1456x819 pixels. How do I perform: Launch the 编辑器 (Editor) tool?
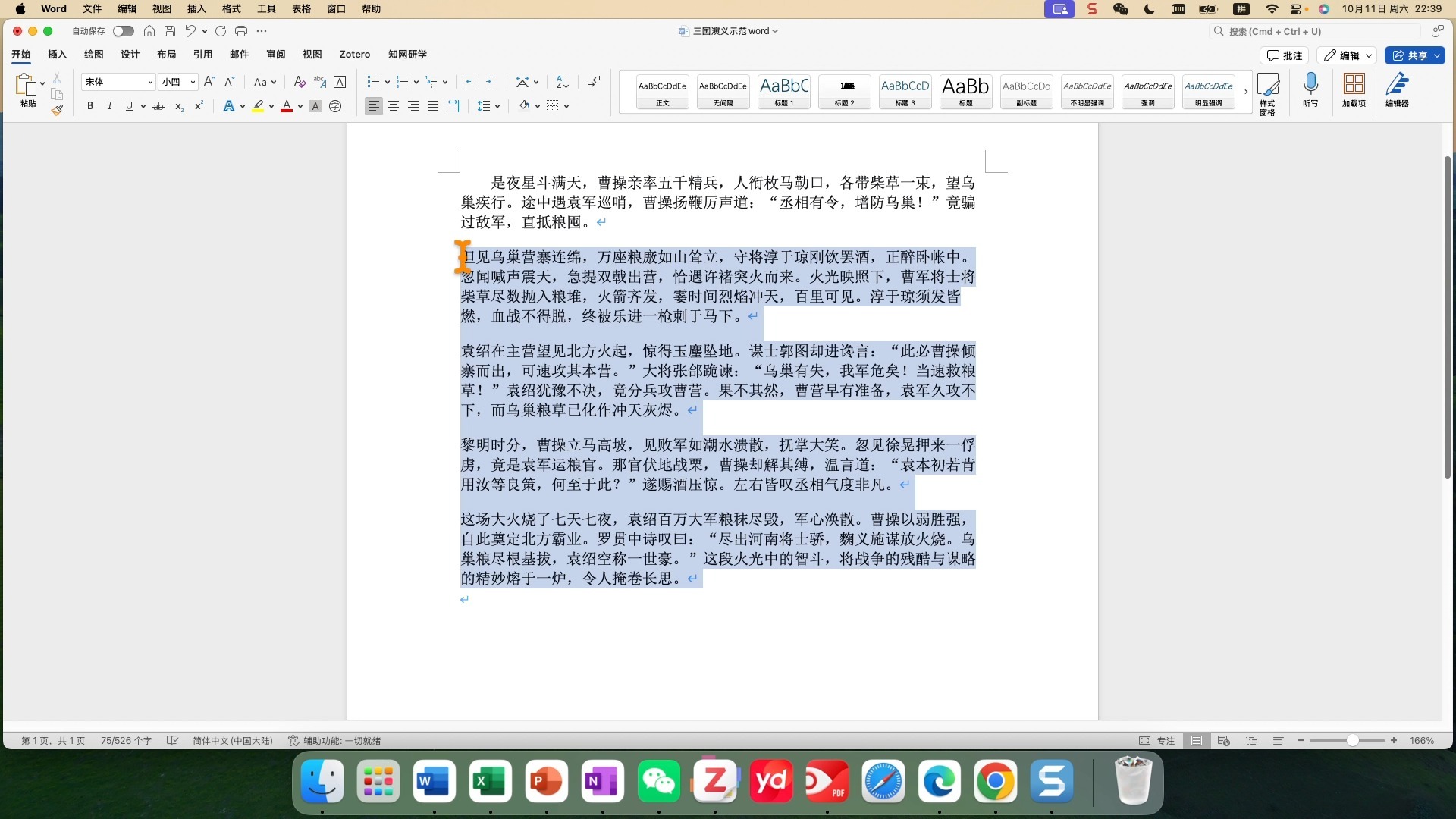coord(1398,89)
